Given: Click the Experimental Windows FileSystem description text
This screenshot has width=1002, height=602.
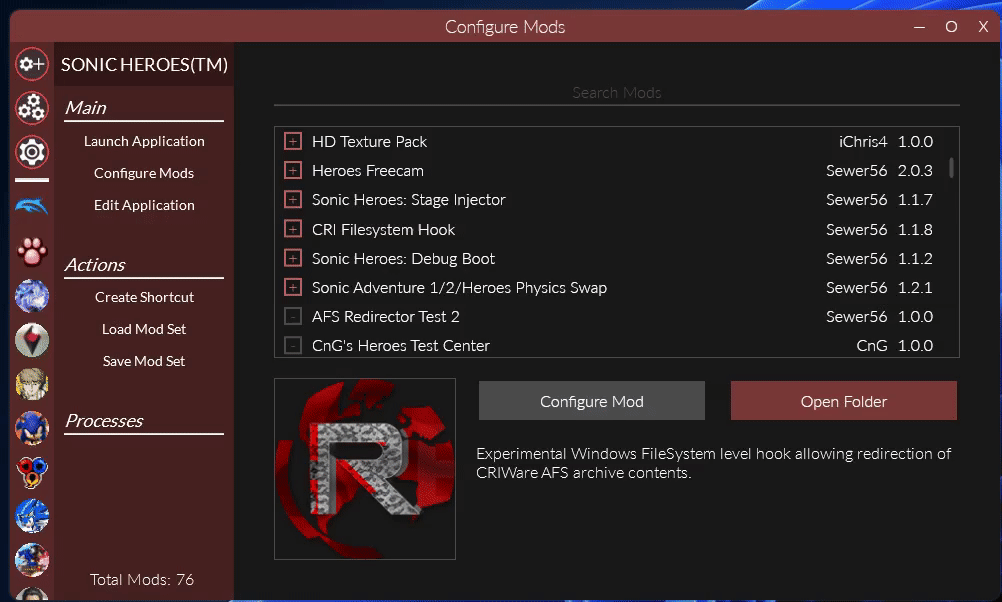Looking at the screenshot, I should 713,463.
